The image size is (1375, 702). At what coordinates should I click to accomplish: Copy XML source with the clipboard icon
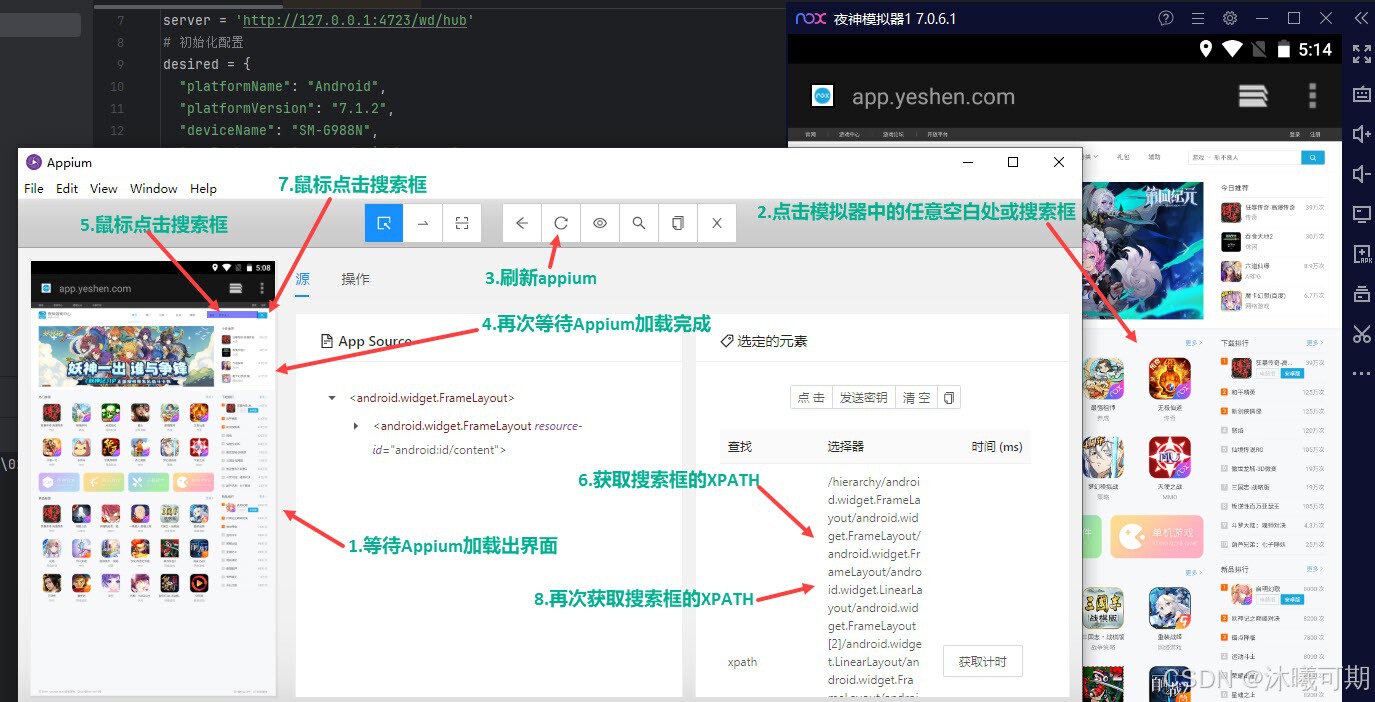[x=678, y=223]
